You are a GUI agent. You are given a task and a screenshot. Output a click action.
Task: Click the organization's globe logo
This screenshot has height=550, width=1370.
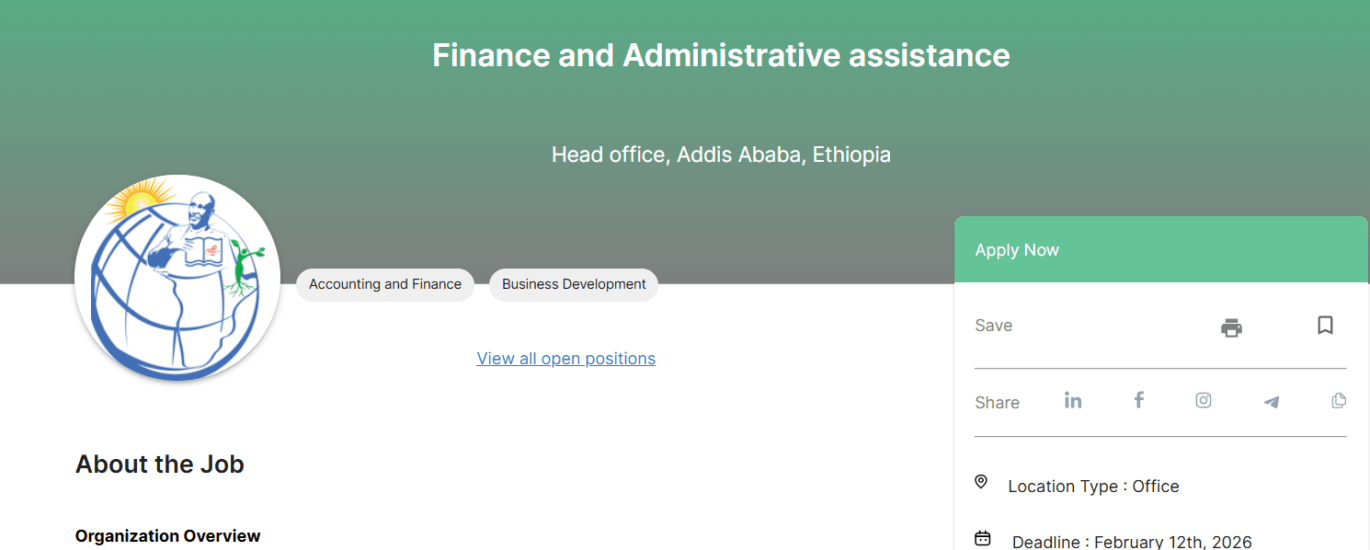177,278
